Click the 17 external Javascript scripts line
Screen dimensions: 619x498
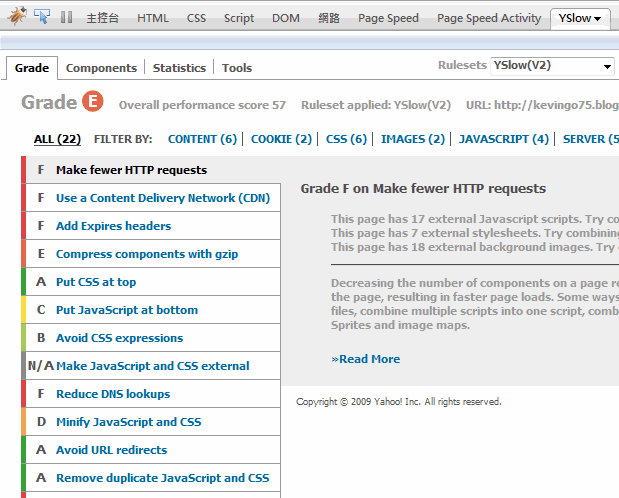[x=475, y=219]
